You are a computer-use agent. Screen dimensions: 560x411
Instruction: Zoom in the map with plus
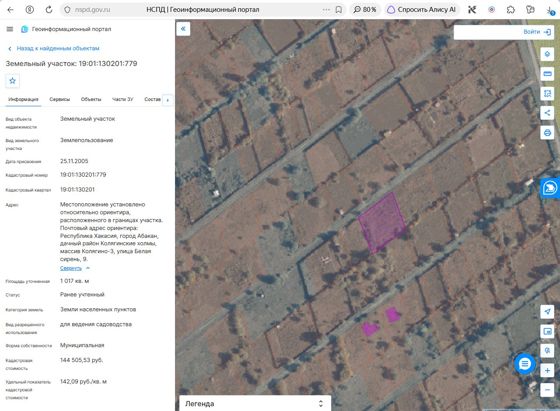click(x=547, y=370)
